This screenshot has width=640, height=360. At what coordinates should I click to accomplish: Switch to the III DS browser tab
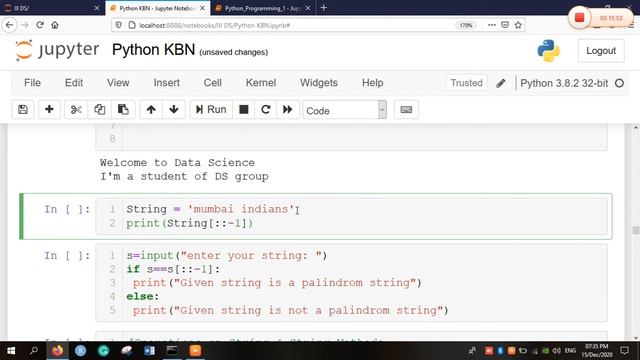tap(51, 8)
